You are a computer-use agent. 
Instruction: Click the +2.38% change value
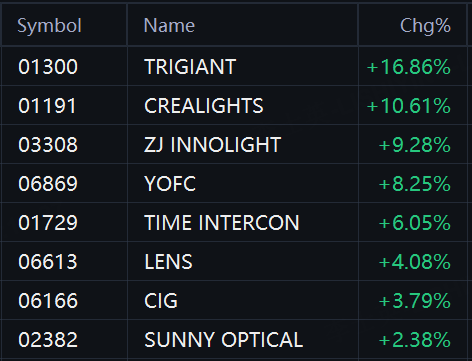415,340
